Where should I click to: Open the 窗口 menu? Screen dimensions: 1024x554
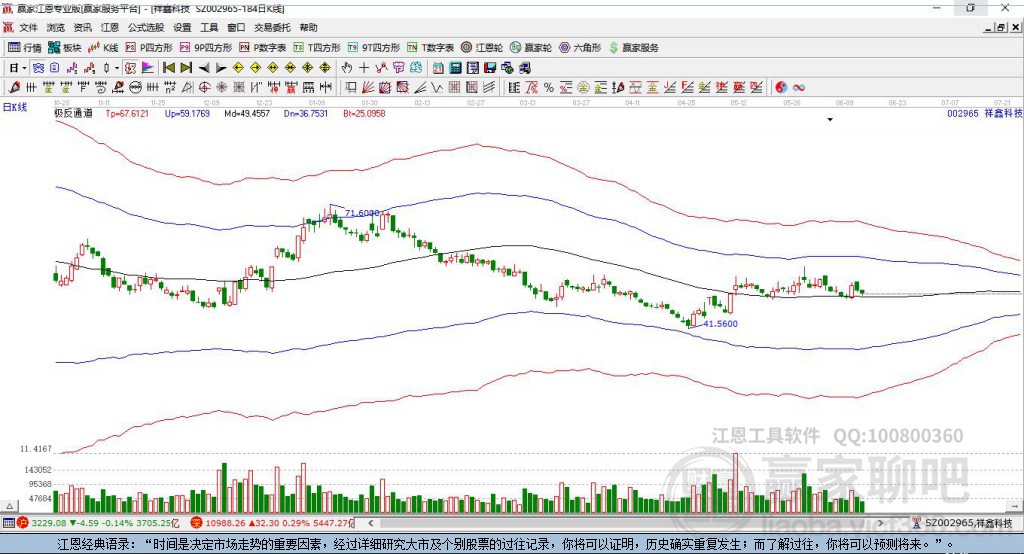click(x=236, y=27)
